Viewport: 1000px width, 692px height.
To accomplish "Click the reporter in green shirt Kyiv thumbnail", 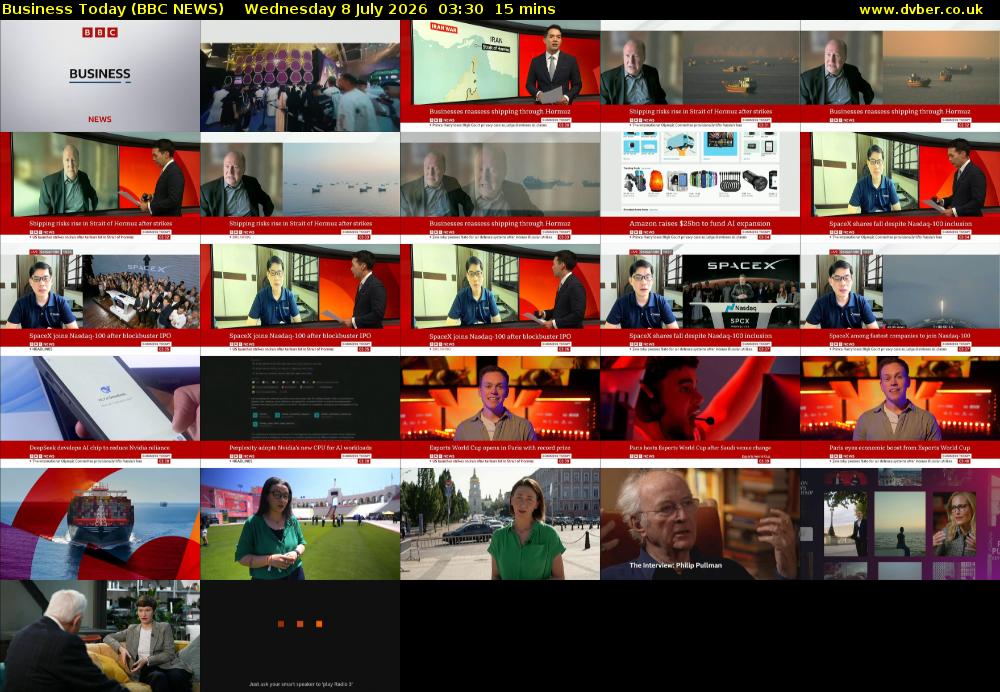I will coord(500,524).
